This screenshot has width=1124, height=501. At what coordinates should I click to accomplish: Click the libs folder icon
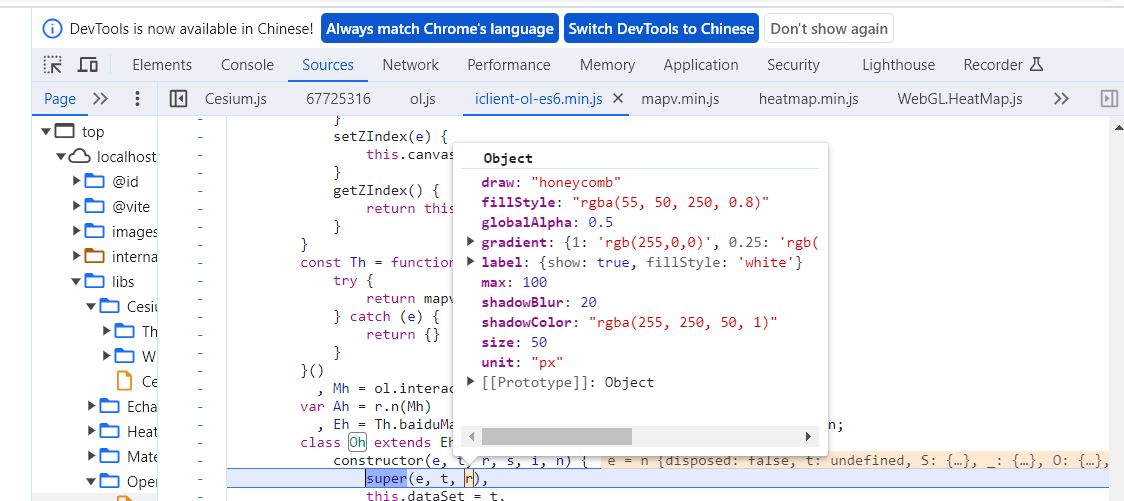tap(95, 282)
